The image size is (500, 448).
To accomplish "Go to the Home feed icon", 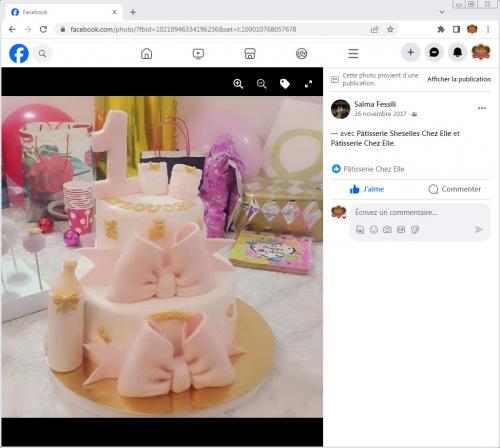I will click(146, 53).
